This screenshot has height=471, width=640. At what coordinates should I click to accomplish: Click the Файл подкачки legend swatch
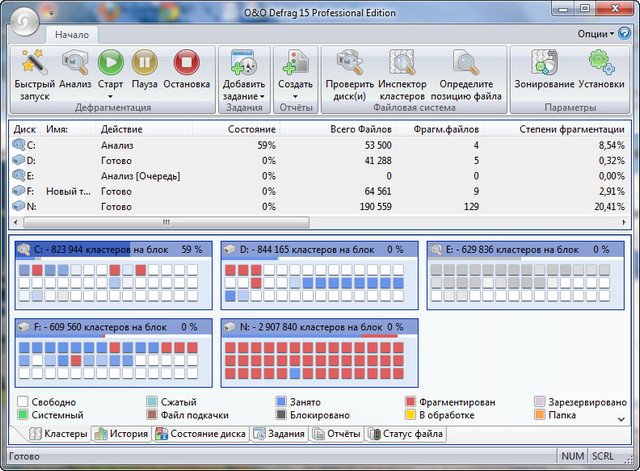pos(152,415)
